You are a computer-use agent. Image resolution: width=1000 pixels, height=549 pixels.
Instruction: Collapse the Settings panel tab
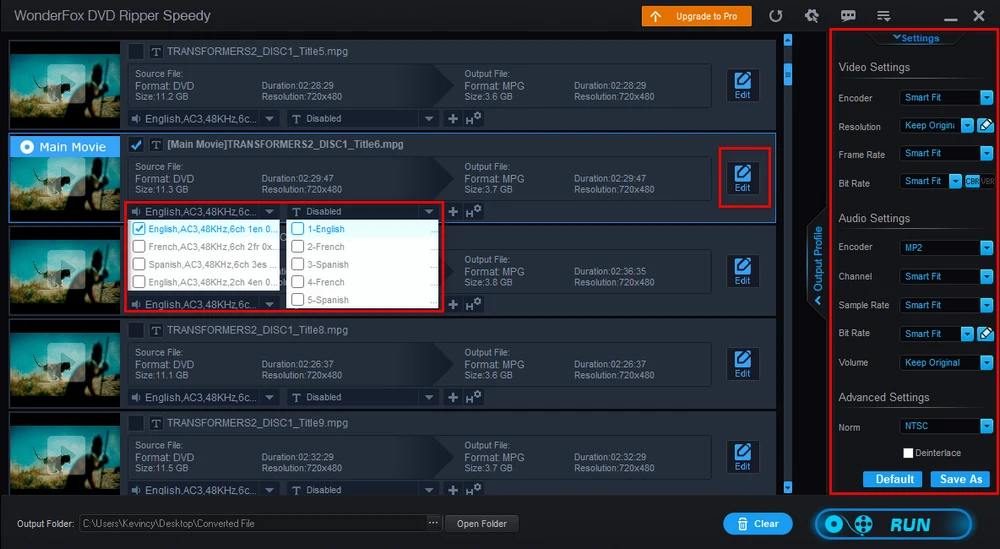tap(916, 38)
